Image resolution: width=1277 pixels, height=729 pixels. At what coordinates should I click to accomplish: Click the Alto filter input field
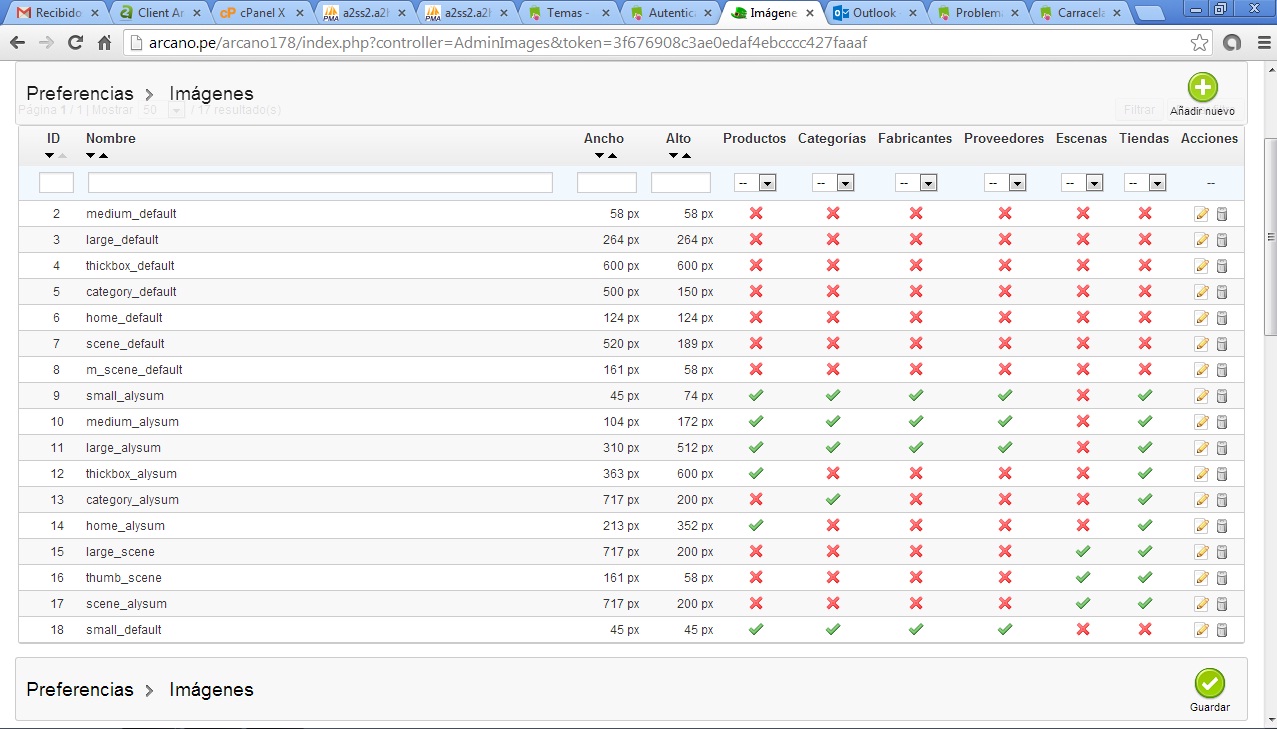681,183
